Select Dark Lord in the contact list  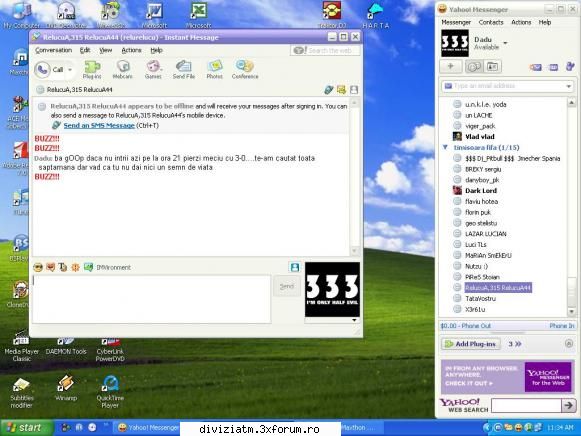point(481,191)
